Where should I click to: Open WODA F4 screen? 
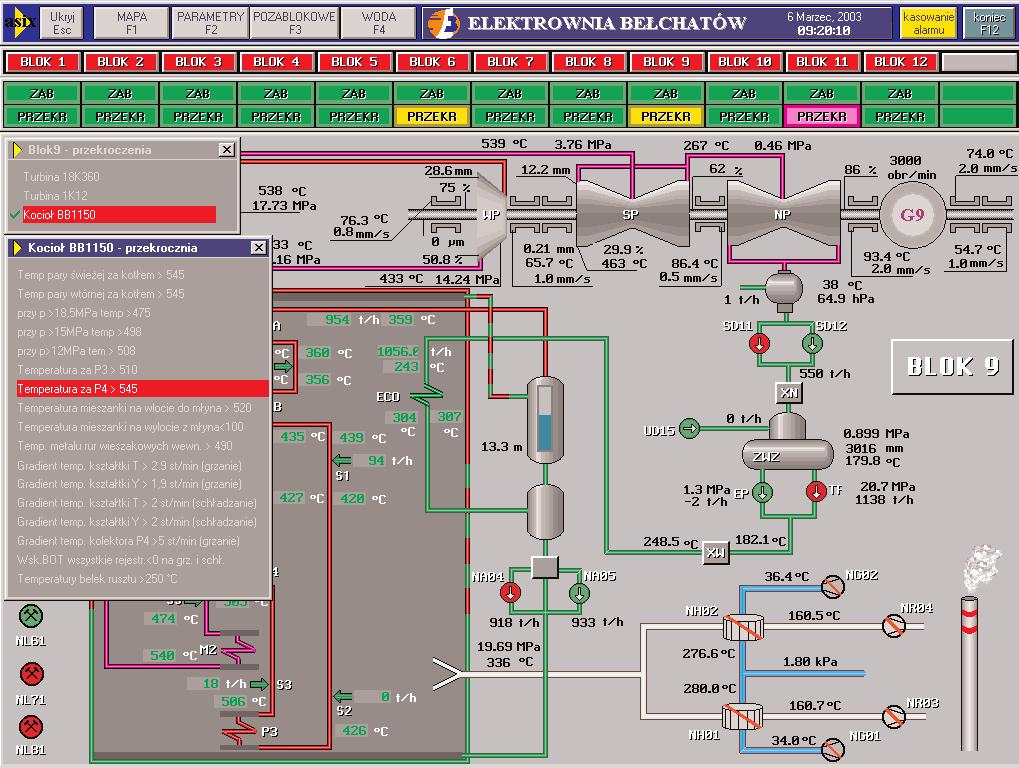[379, 23]
